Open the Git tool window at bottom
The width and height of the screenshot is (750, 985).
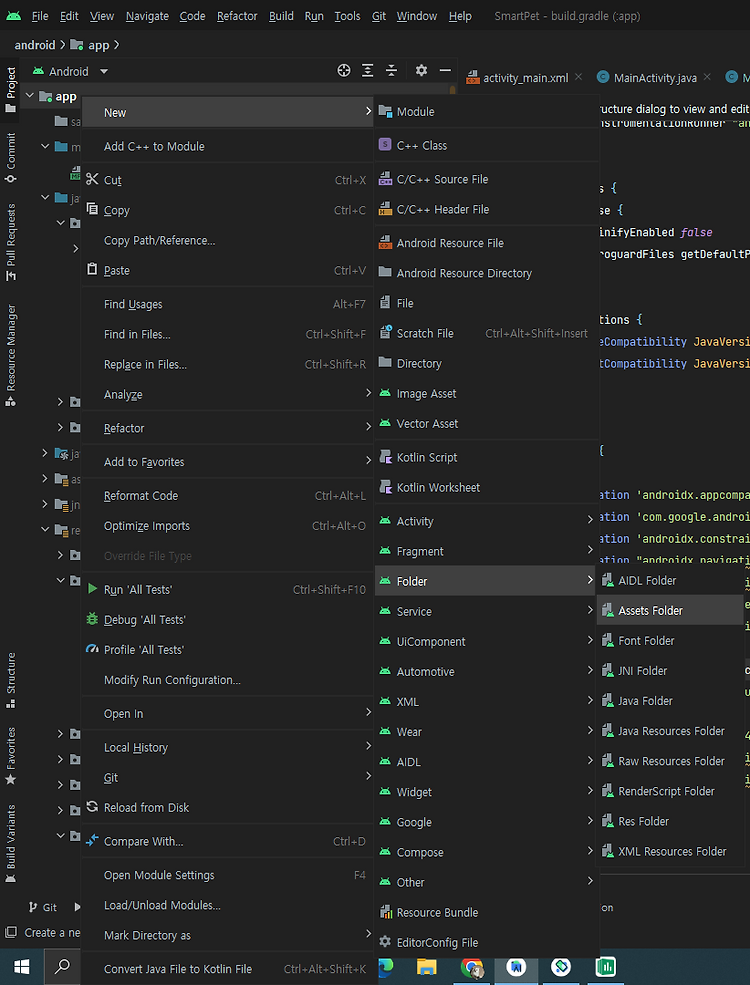[x=43, y=907]
